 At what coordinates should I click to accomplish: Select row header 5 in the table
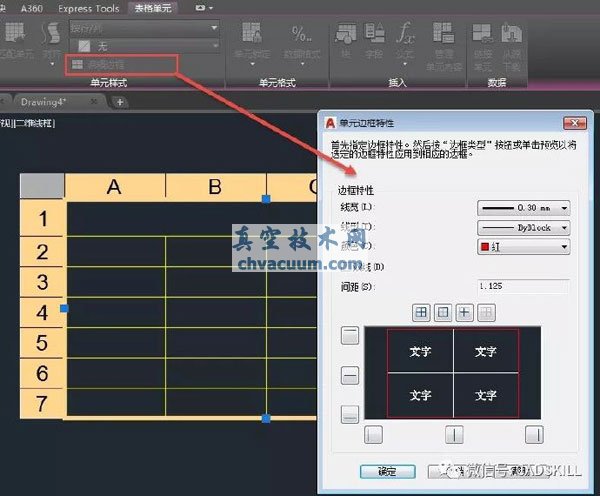[x=42, y=343]
